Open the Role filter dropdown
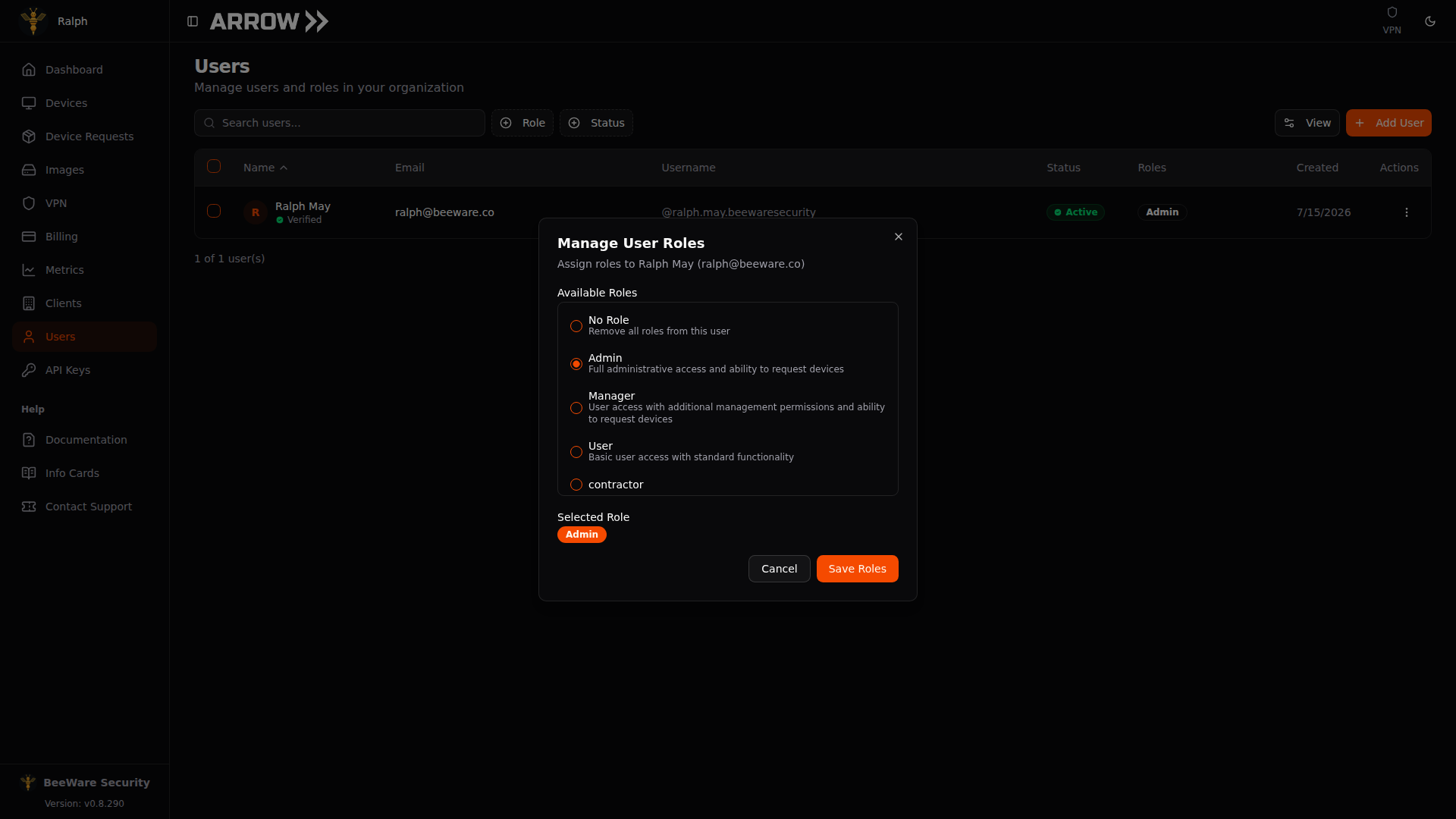 (x=522, y=123)
